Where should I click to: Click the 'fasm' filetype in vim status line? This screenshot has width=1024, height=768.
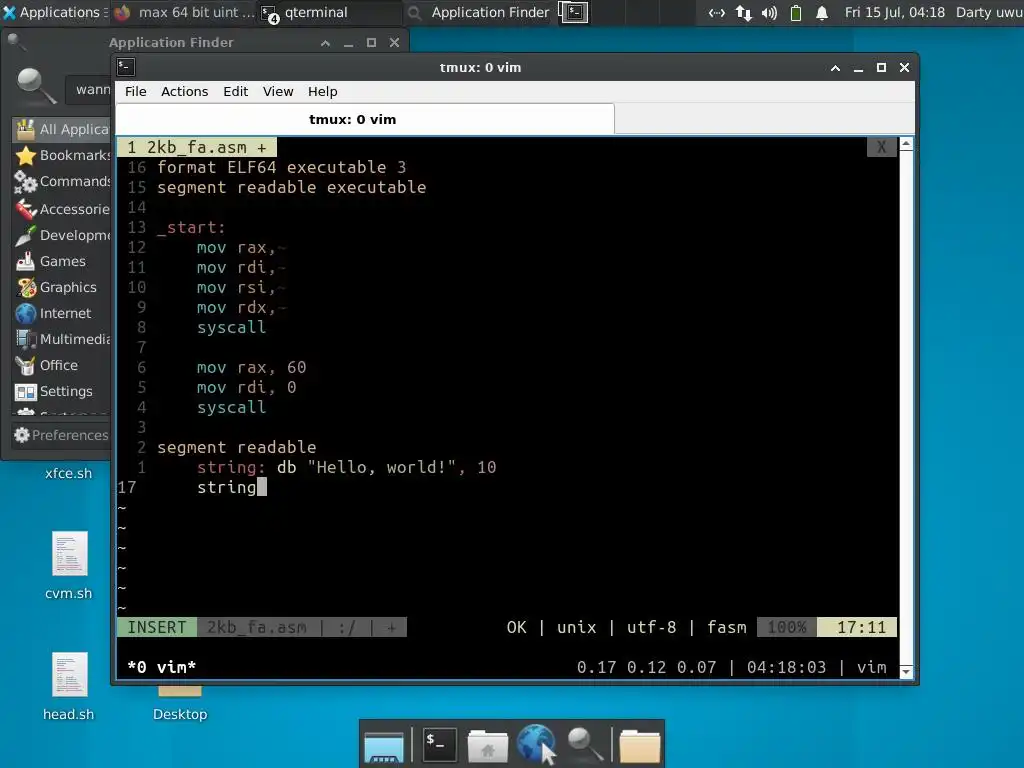726,627
